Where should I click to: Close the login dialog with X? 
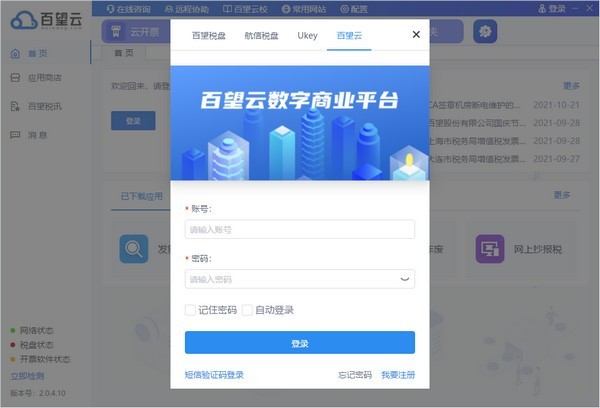point(416,34)
